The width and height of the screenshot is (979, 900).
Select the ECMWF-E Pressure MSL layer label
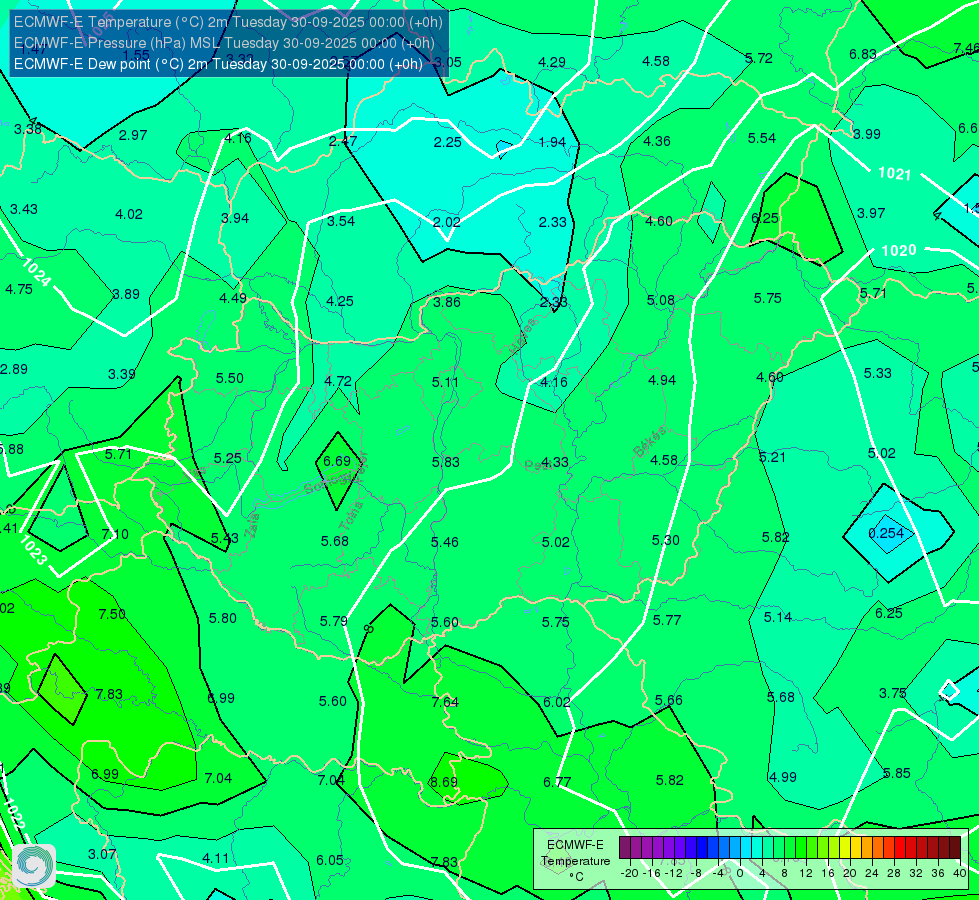[224, 42]
